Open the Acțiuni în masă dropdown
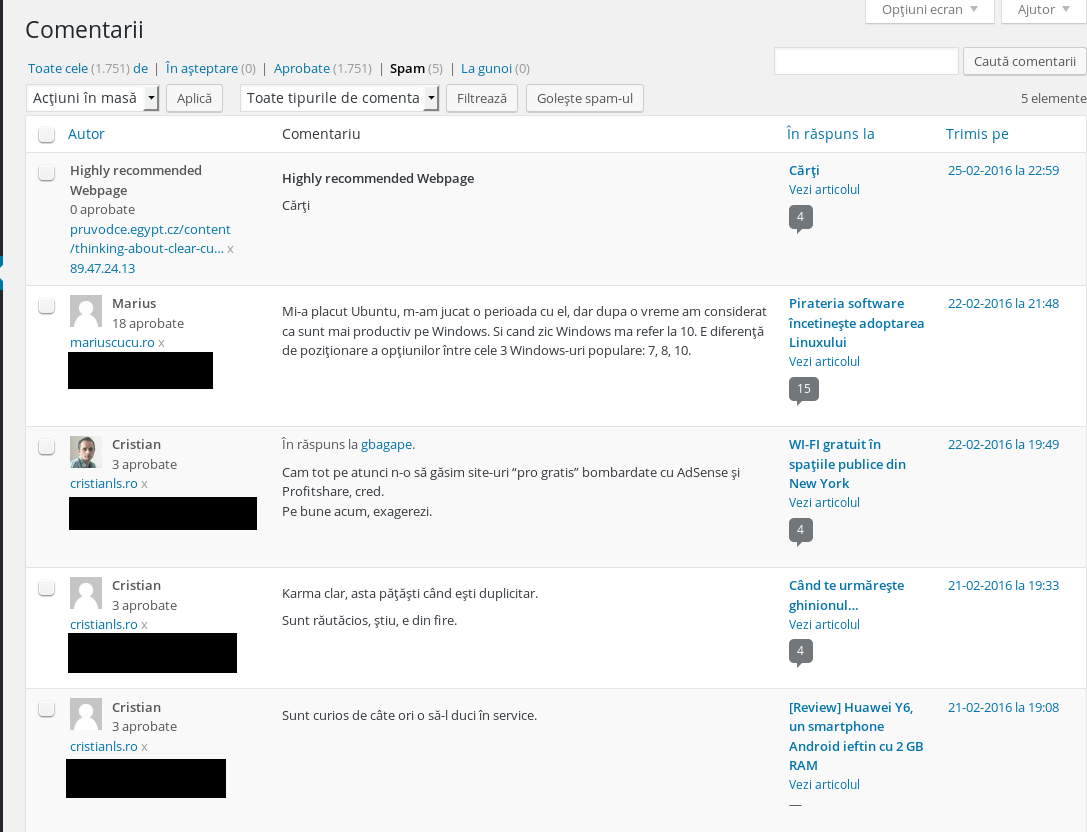The image size is (1087, 832). click(x=93, y=98)
